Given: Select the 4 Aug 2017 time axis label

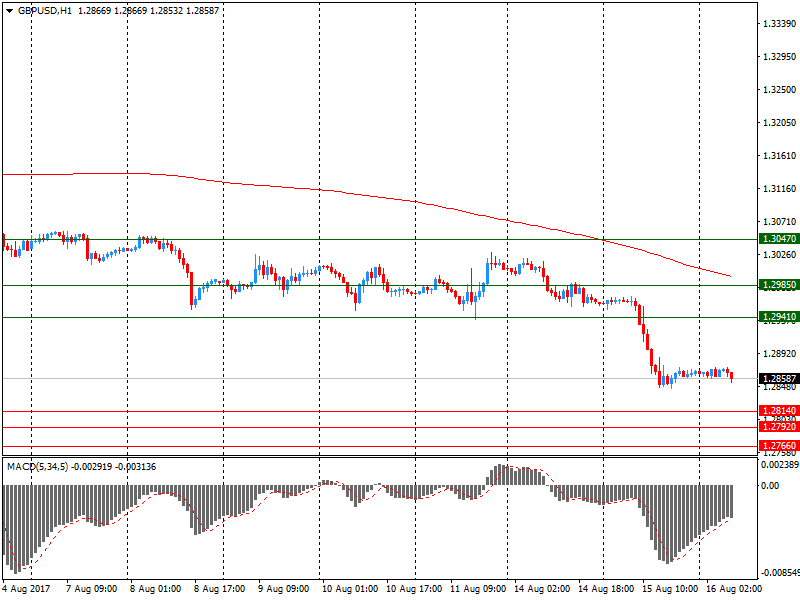Looking at the screenshot, I should click(27, 589).
